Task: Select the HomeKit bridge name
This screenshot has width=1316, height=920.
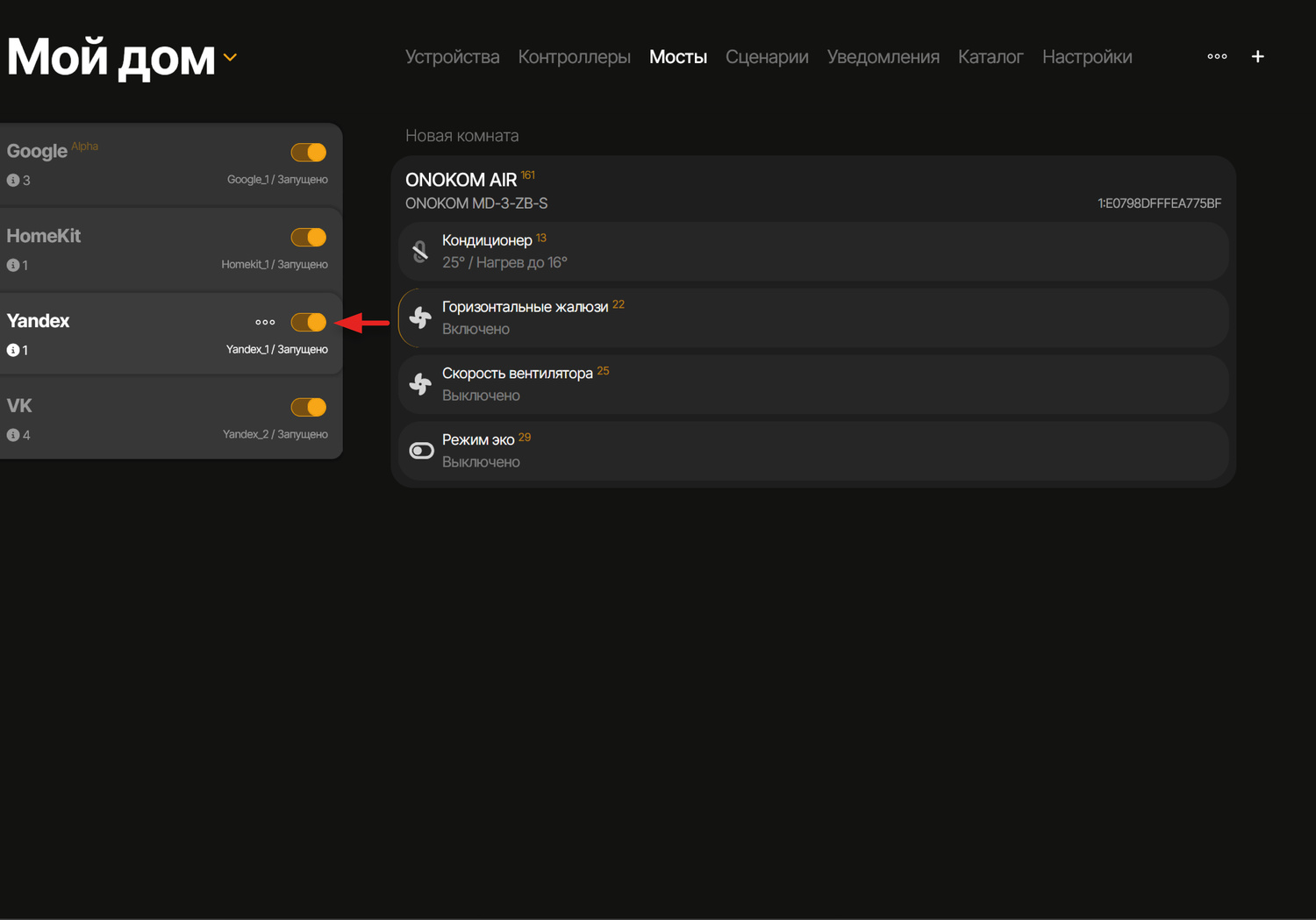Action: coord(44,236)
